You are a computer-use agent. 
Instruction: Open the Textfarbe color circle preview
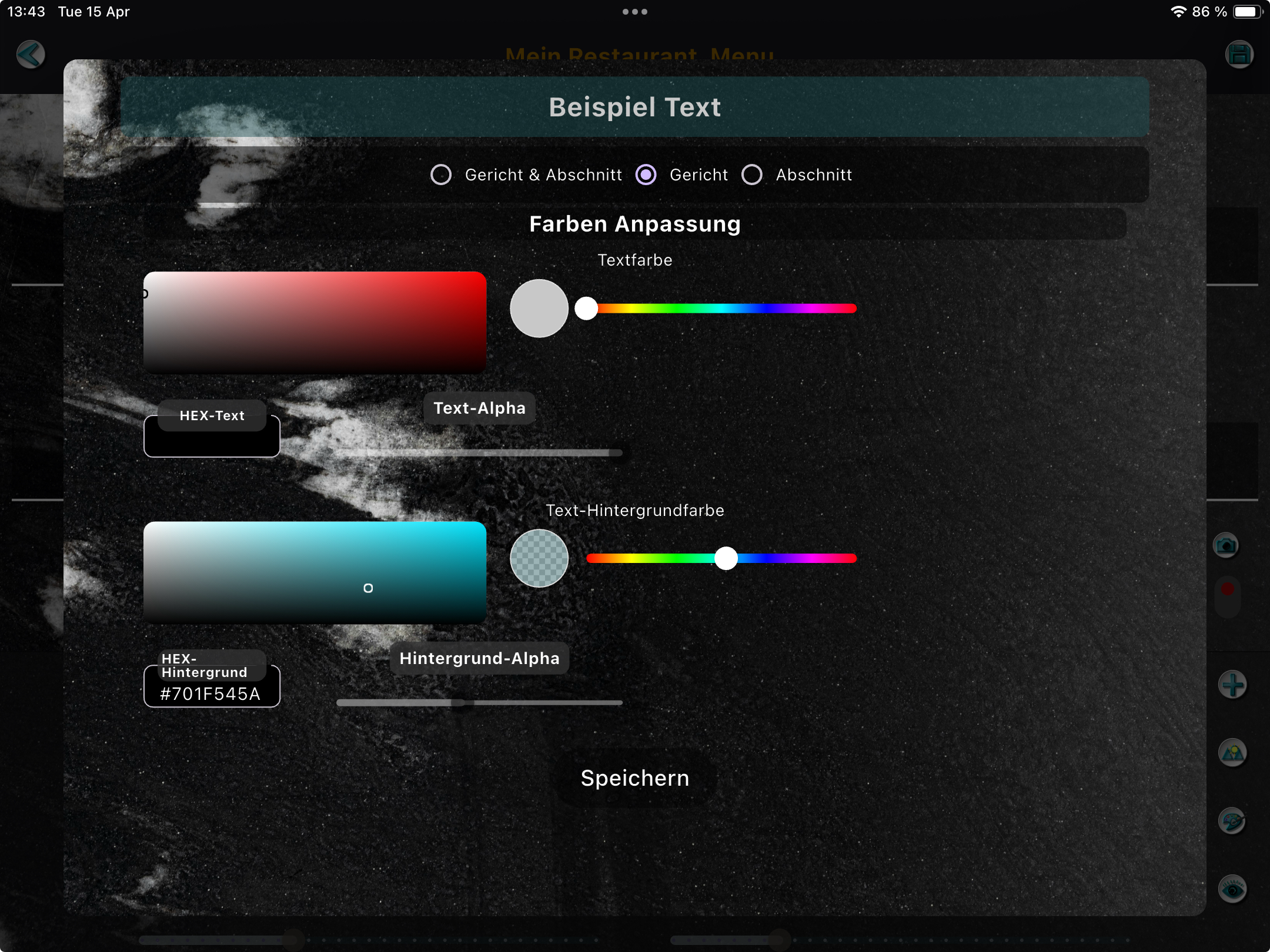click(x=539, y=308)
